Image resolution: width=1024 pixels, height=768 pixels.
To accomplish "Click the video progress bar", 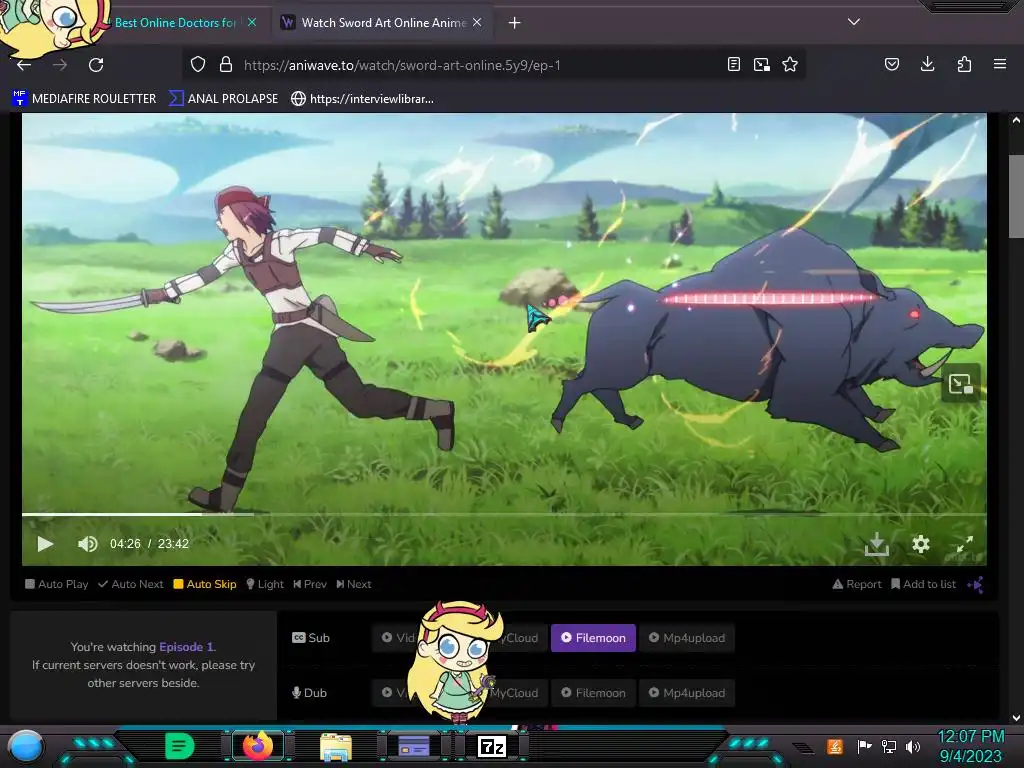I will pyautogui.click(x=504, y=515).
